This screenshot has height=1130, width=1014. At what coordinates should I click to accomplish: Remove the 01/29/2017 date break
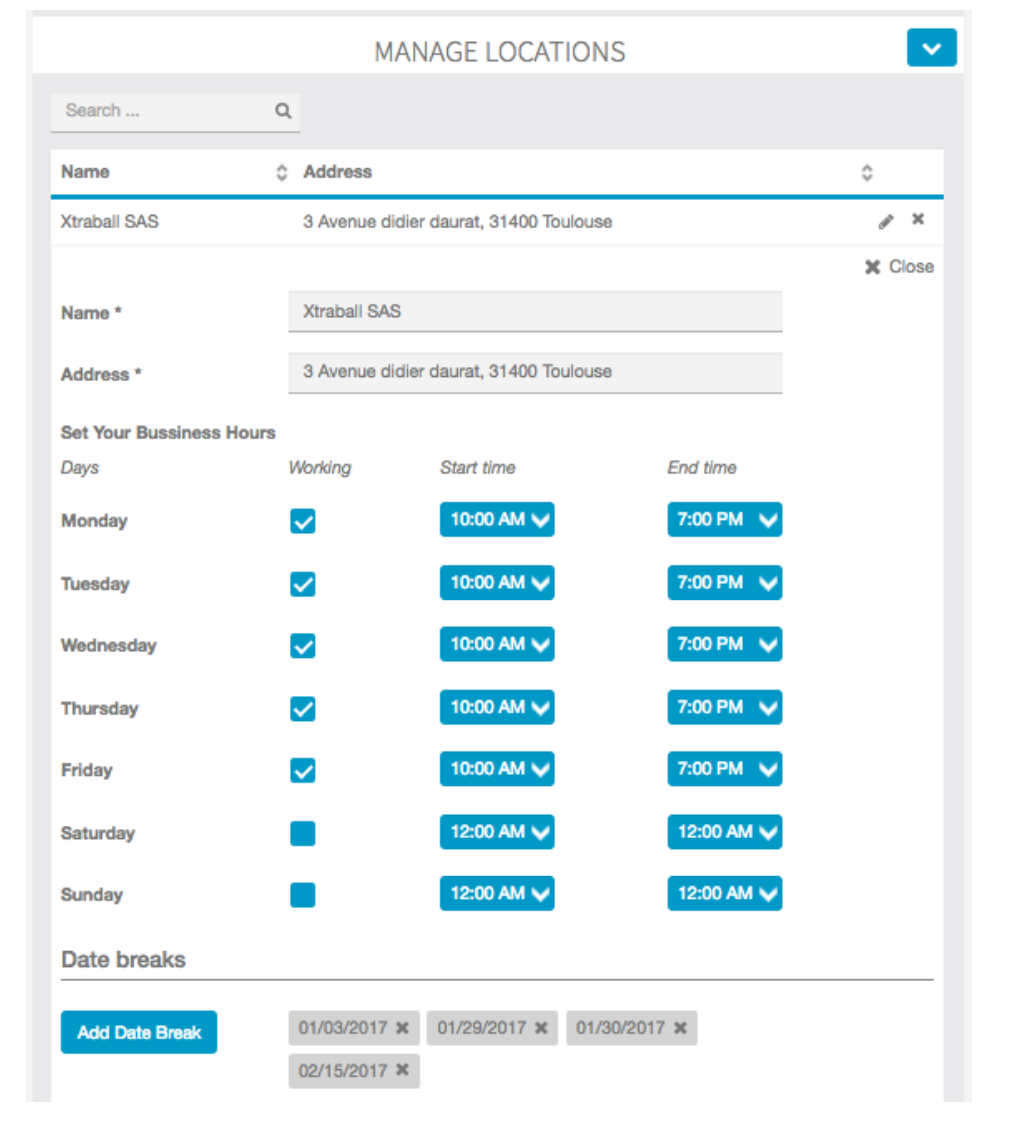coord(541,1028)
